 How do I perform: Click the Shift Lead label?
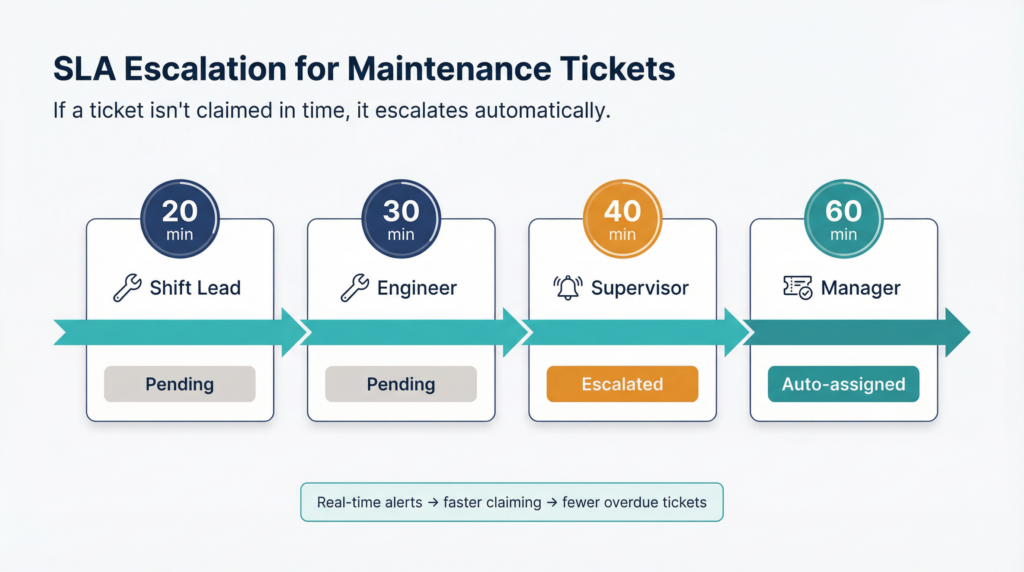[x=195, y=288]
